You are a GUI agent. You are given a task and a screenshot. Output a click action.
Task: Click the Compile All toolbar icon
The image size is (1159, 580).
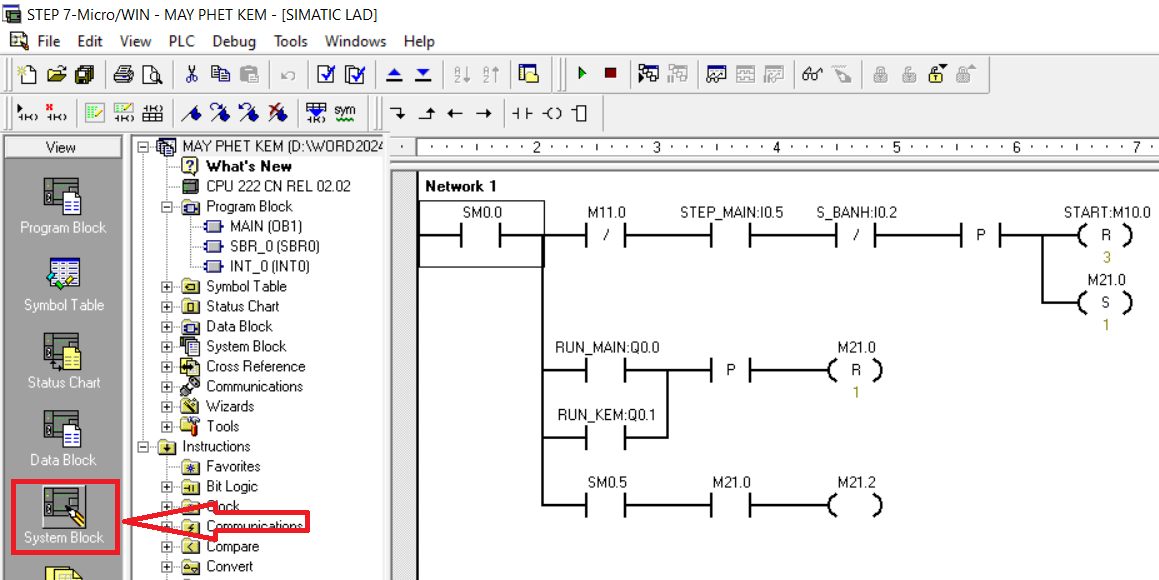pyautogui.click(x=356, y=74)
